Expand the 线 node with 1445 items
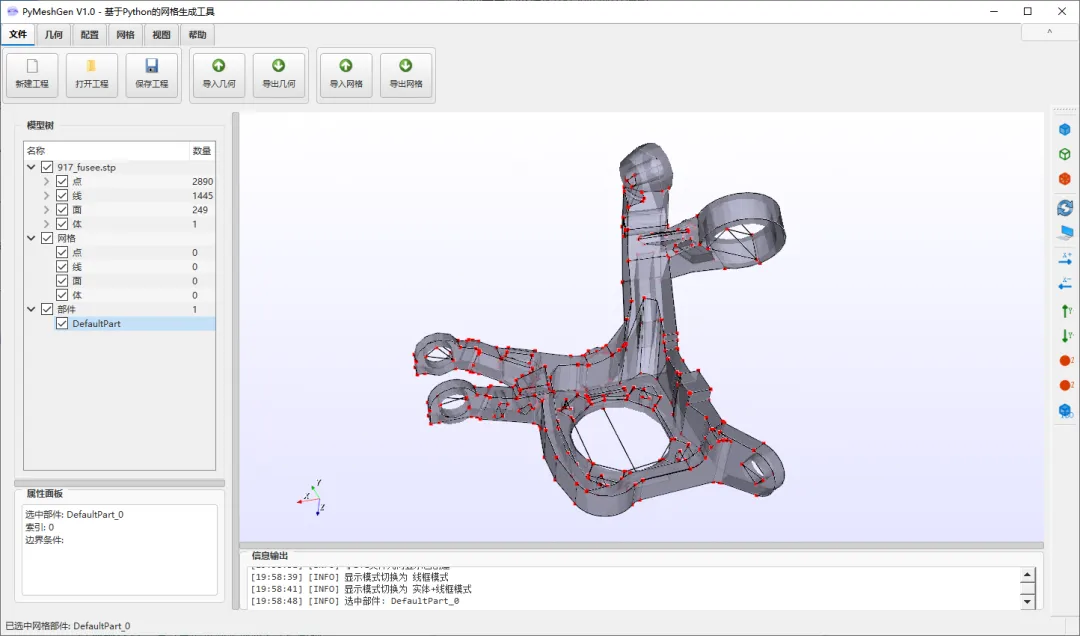Image resolution: width=1080 pixels, height=636 pixels. tap(46, 196)
